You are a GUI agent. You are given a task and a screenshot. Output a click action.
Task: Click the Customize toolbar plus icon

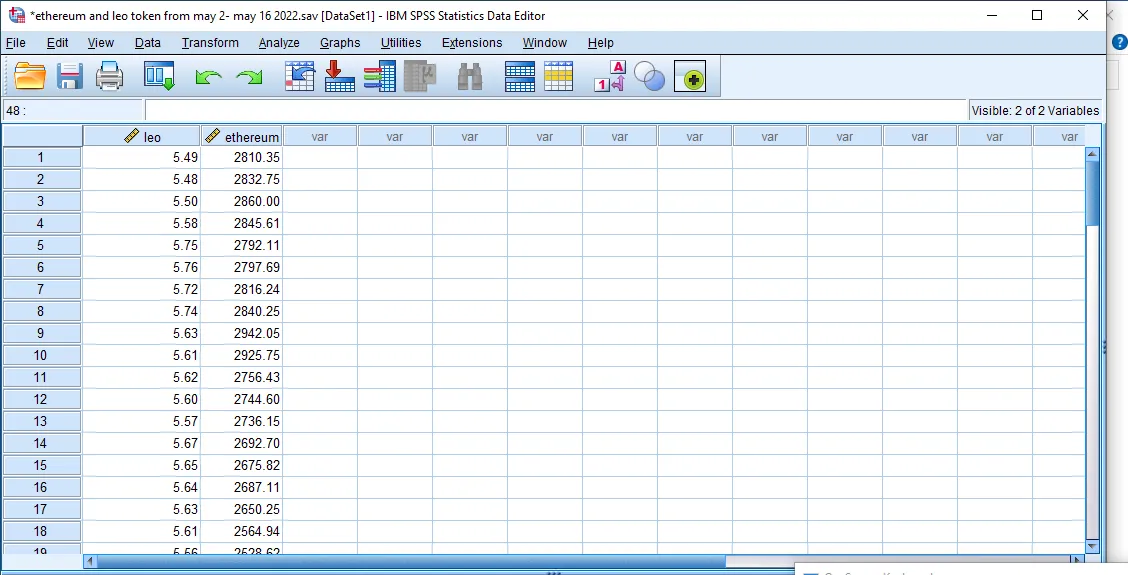coord(690,77)
